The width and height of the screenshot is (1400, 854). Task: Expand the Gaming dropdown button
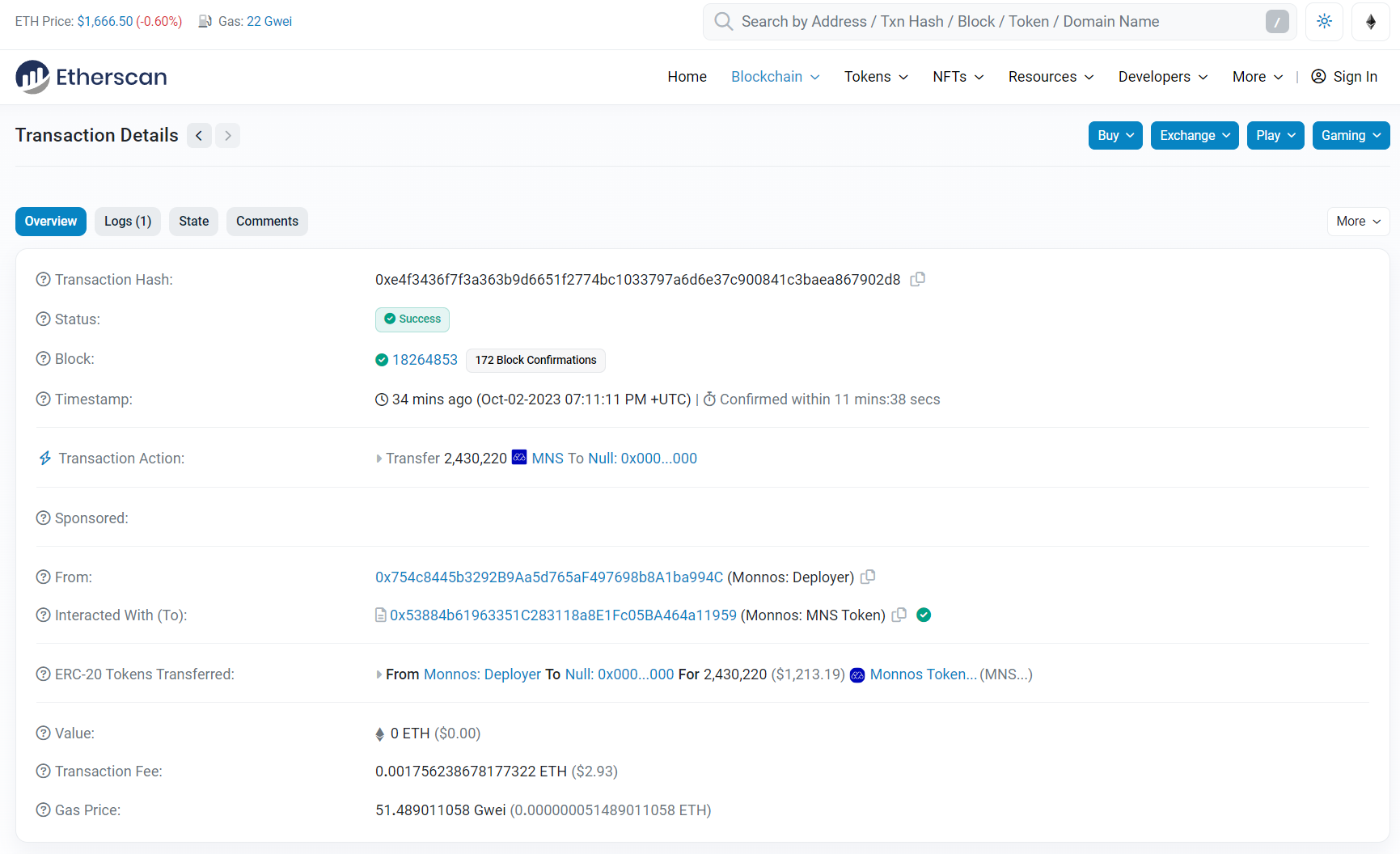point(1351,136)
